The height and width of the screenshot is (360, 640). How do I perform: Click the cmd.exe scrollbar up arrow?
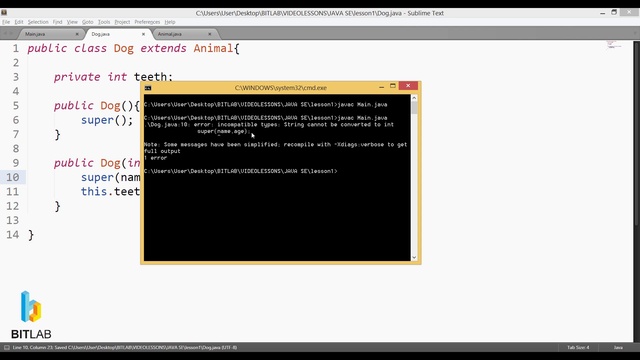pyautogui.click(x=414, y=98)
